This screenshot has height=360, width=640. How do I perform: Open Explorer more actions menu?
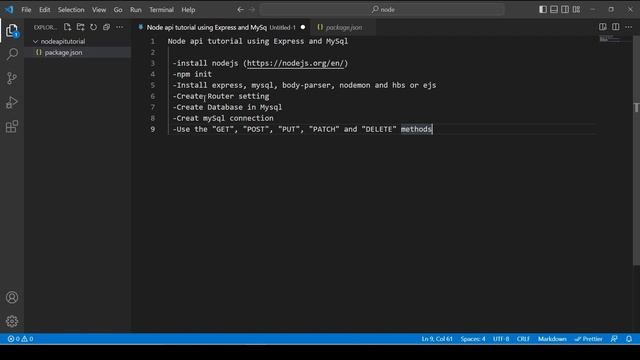120,27
